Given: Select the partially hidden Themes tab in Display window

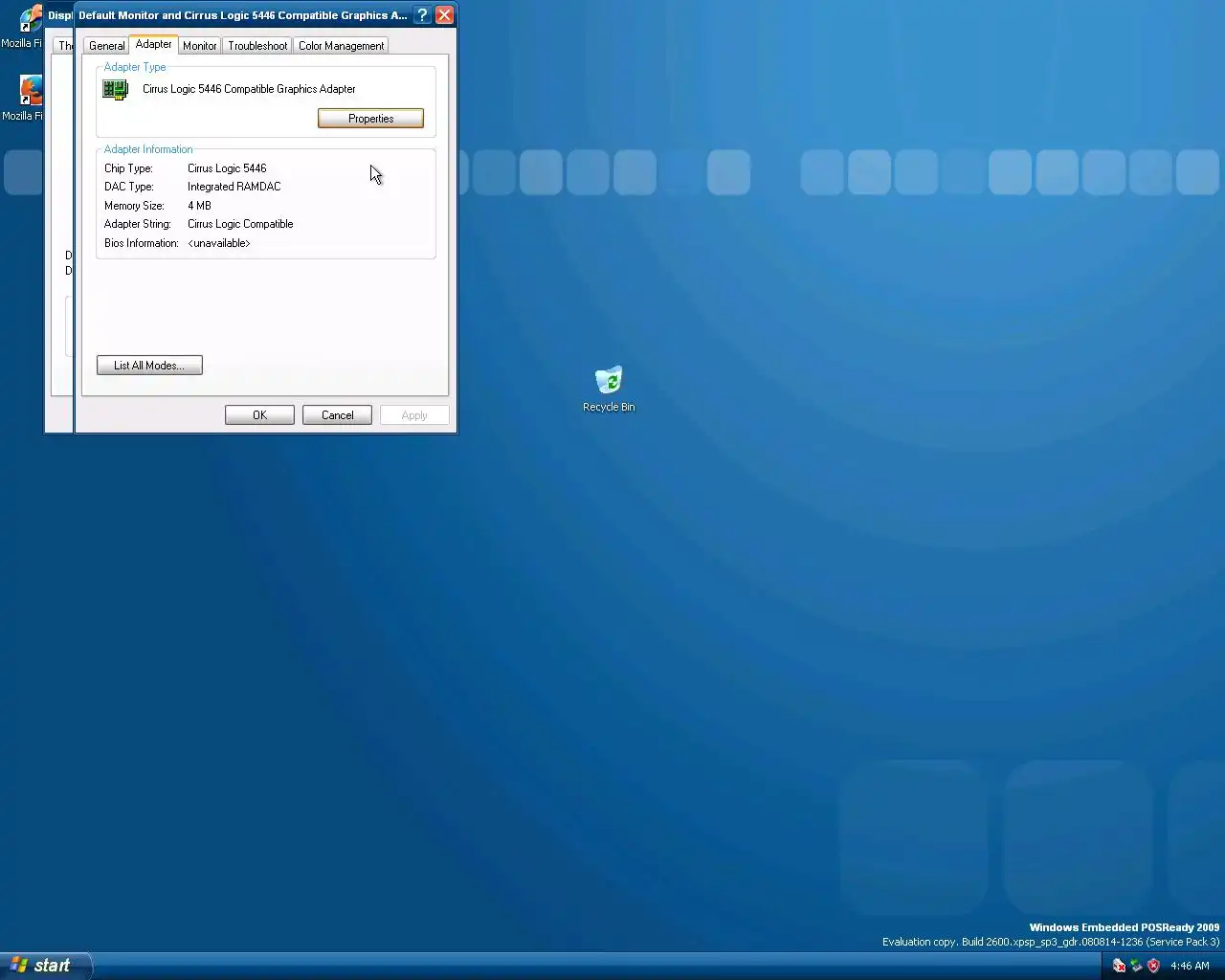Looking at the screenshot, I should (65, 46).
